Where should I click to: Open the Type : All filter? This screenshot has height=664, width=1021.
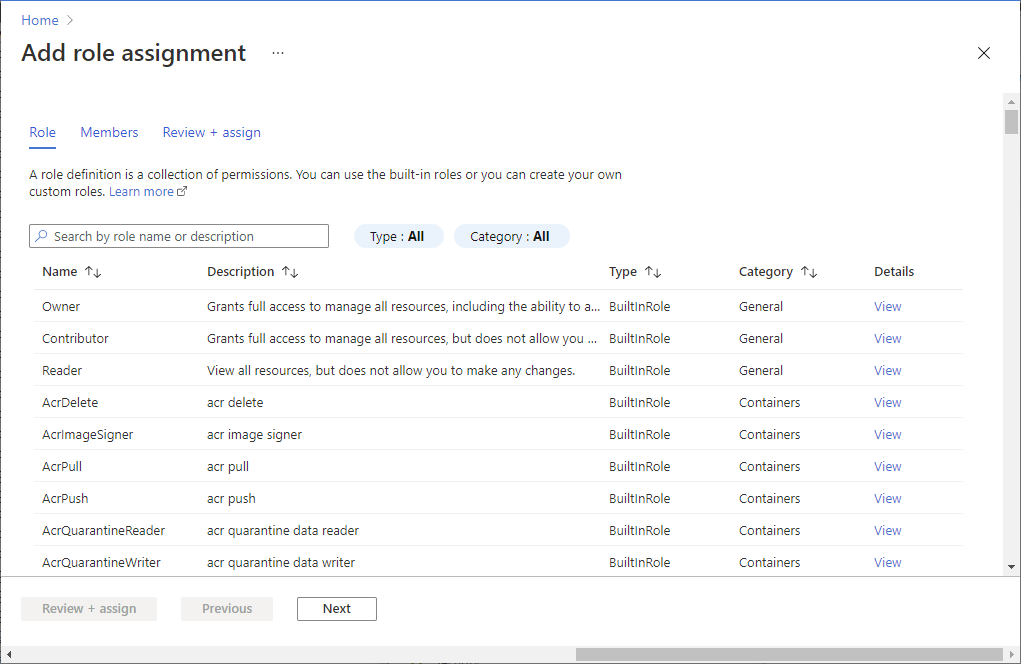point(398,235)
